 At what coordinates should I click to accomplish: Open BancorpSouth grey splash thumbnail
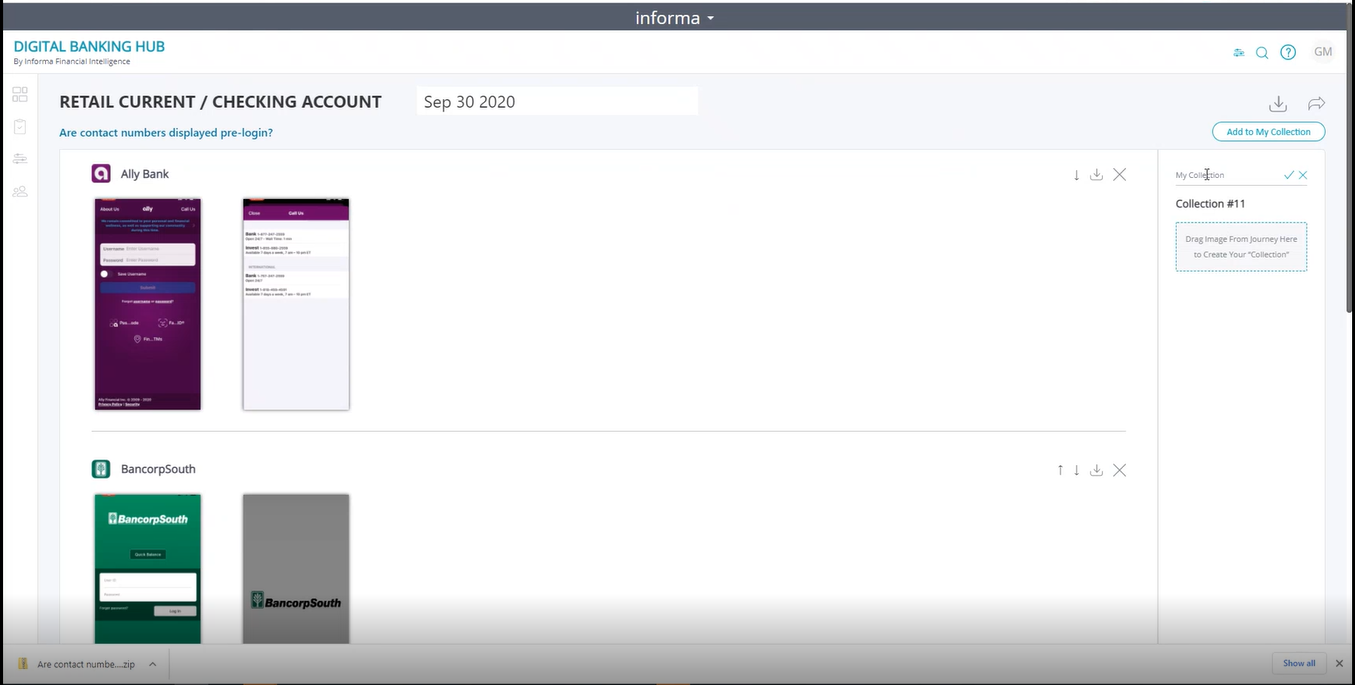[296, 568]
